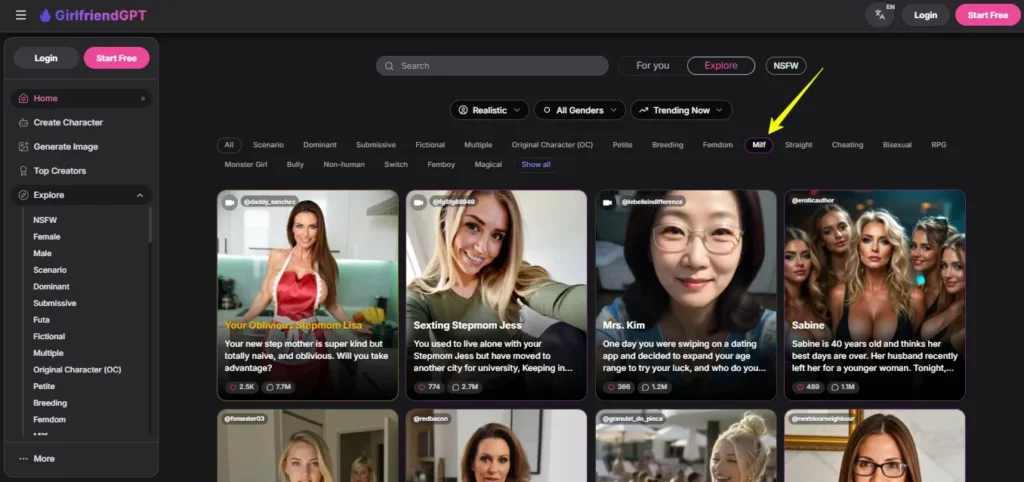This screenshot has height=482, width=1024.
Task: Click the sidebar Explore list scrollbar
Action: pos(150,225)
